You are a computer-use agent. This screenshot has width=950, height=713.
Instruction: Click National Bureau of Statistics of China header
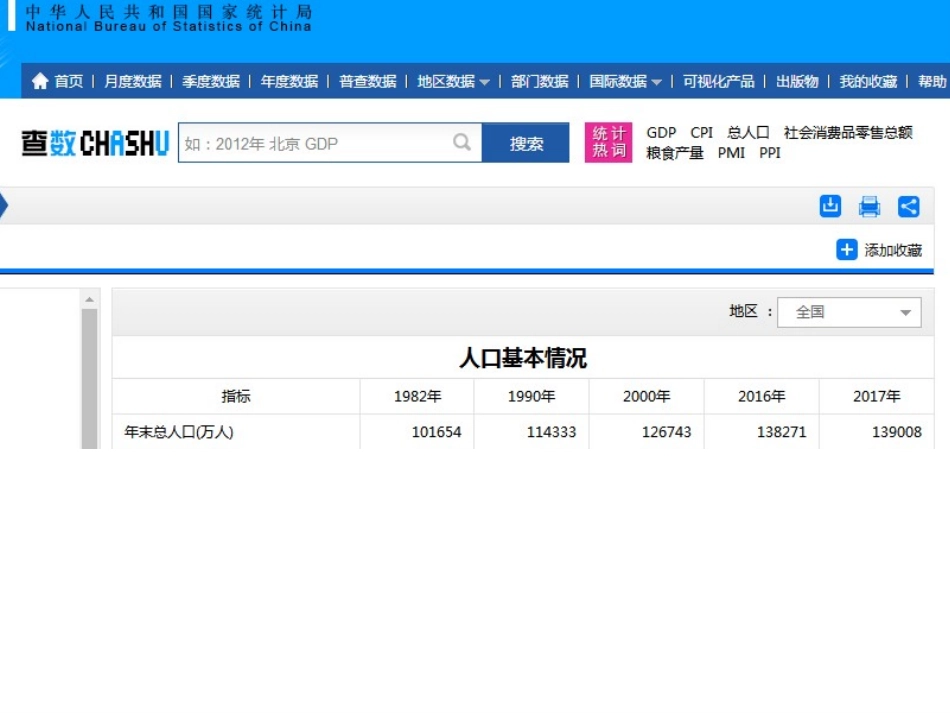point(168,26)
